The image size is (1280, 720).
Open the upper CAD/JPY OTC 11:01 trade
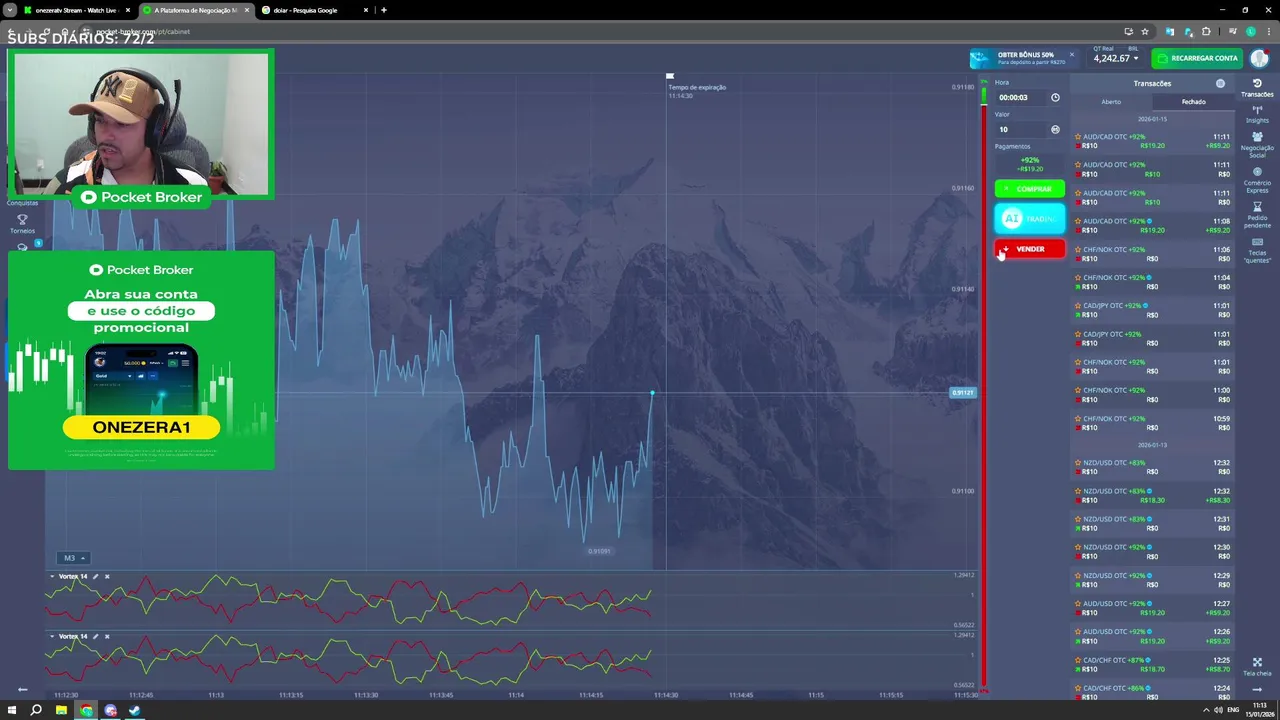pos(1152,310)
